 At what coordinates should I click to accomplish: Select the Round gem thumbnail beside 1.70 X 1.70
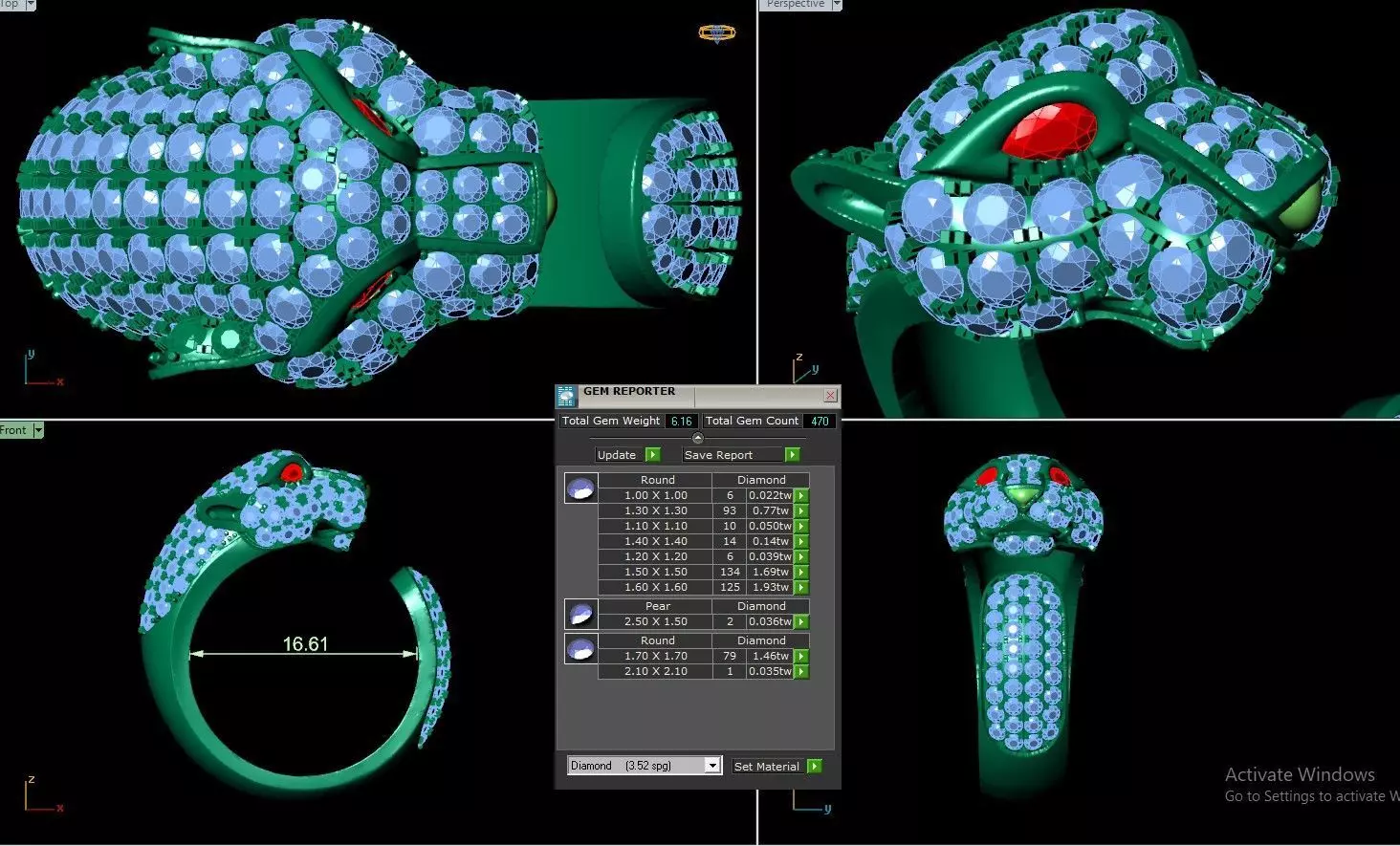[x=580, y=649]
